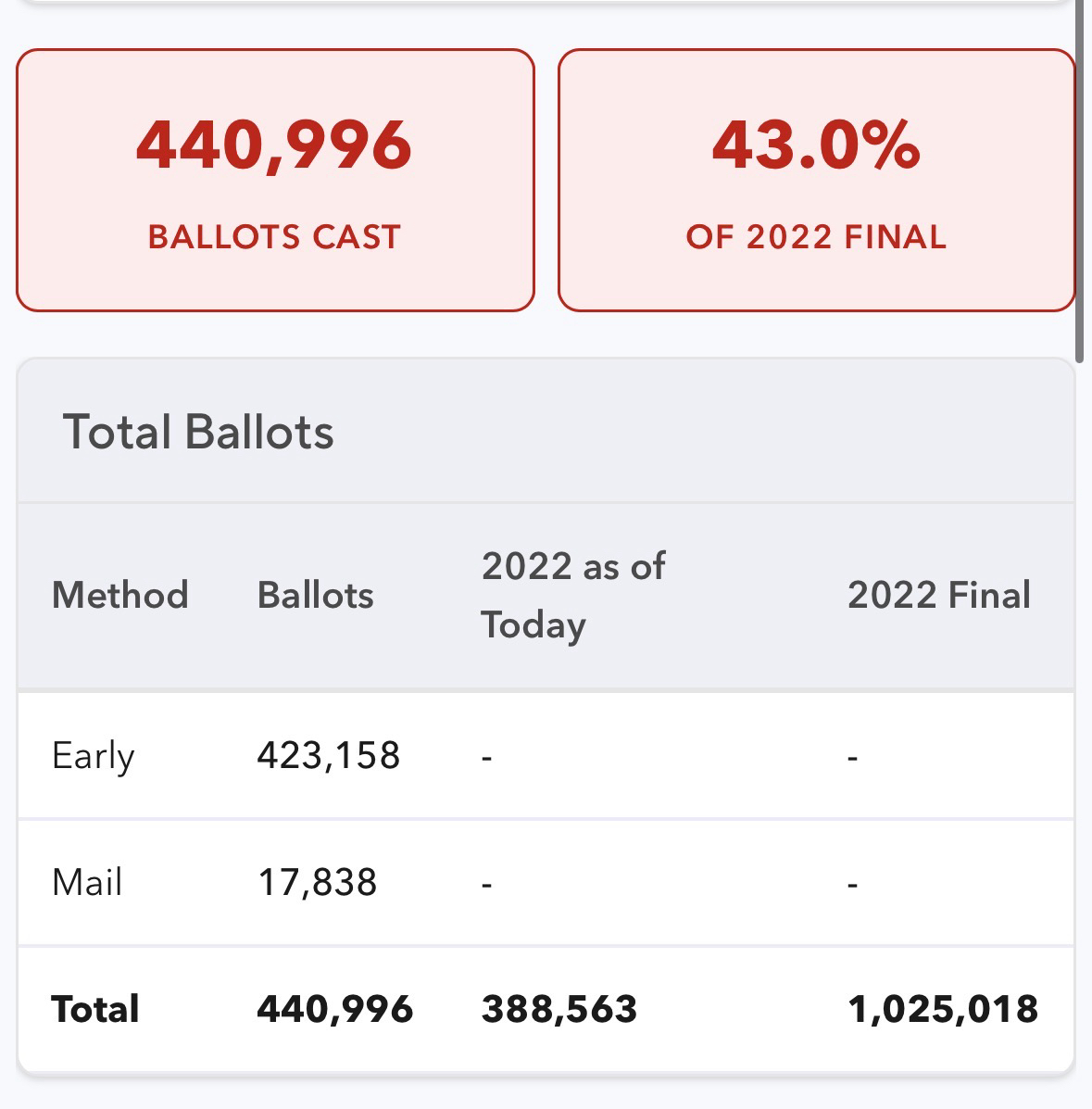Click the Early ballots value 423,158
1092x1109 pixels.
[x=329, y=755]
